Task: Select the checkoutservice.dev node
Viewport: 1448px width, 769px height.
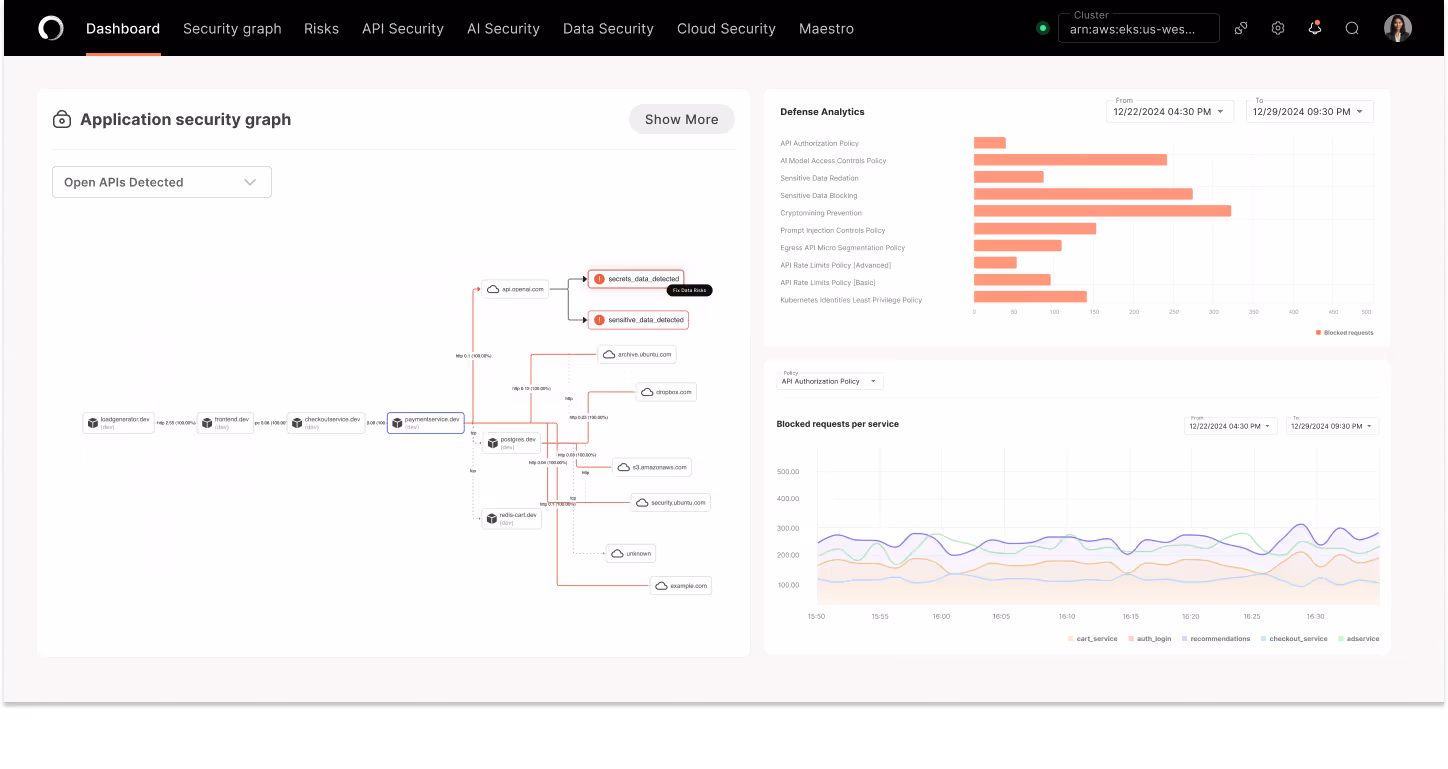Action: point(325,422)
